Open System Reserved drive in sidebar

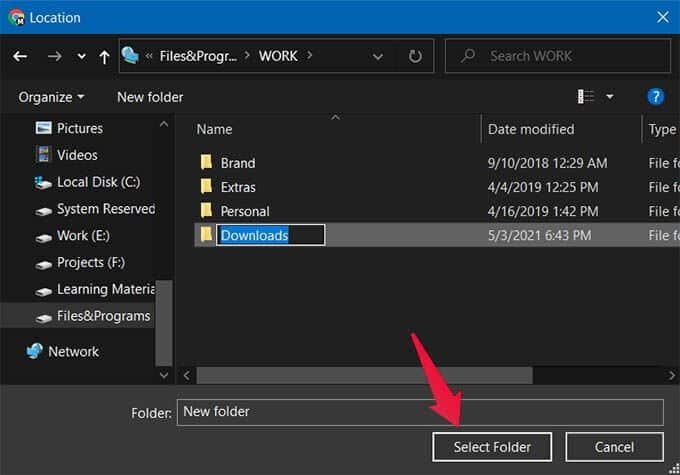pyautogui.click(x=106, y=209)
